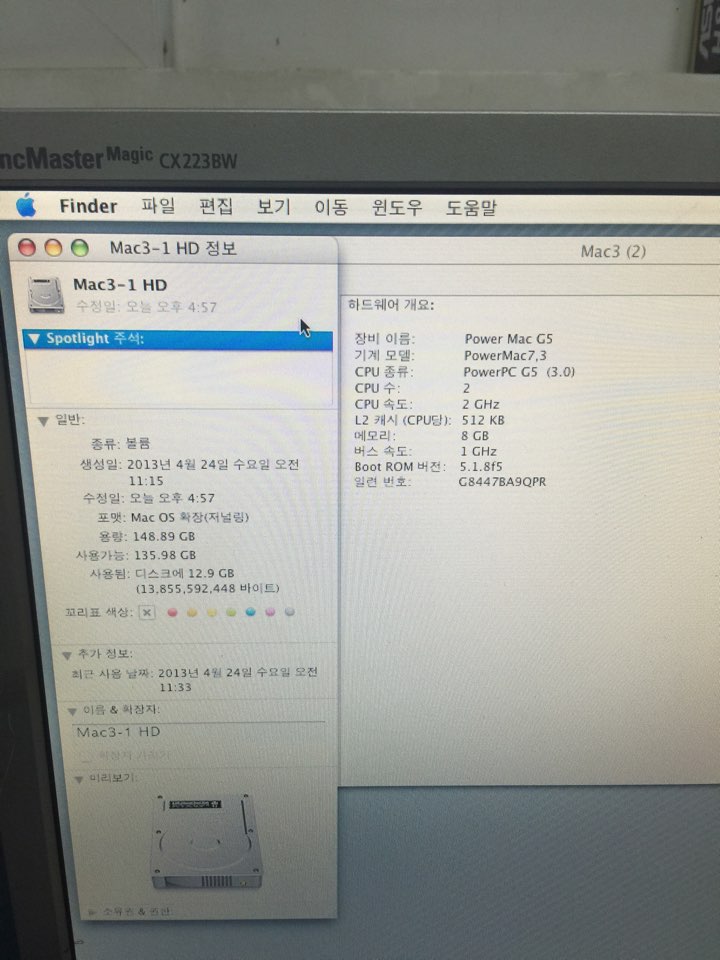Collapse the 추가 정보 section
Viewport: 720px width, 960px height.
(x=67, y=655)
